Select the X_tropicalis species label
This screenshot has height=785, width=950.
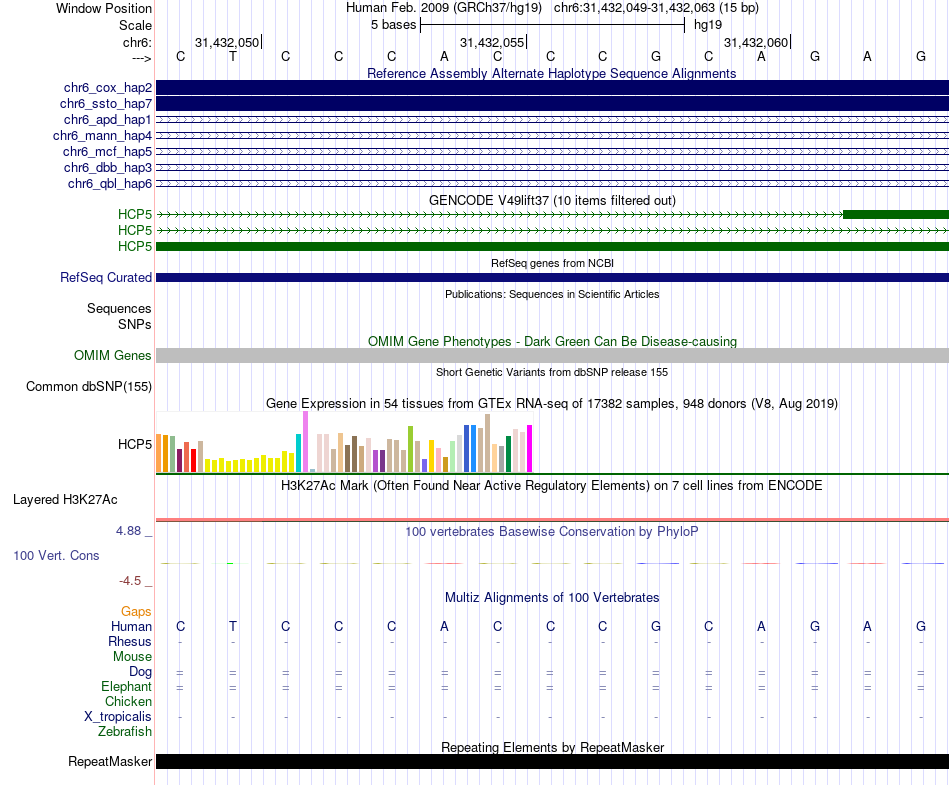[118, 717]
